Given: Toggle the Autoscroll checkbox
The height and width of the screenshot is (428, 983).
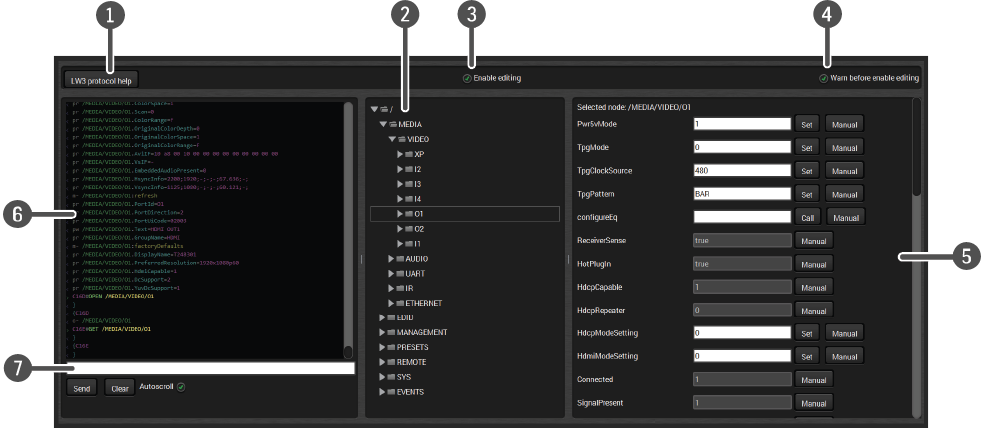Looking at the screenshot, I should (181, 387).
